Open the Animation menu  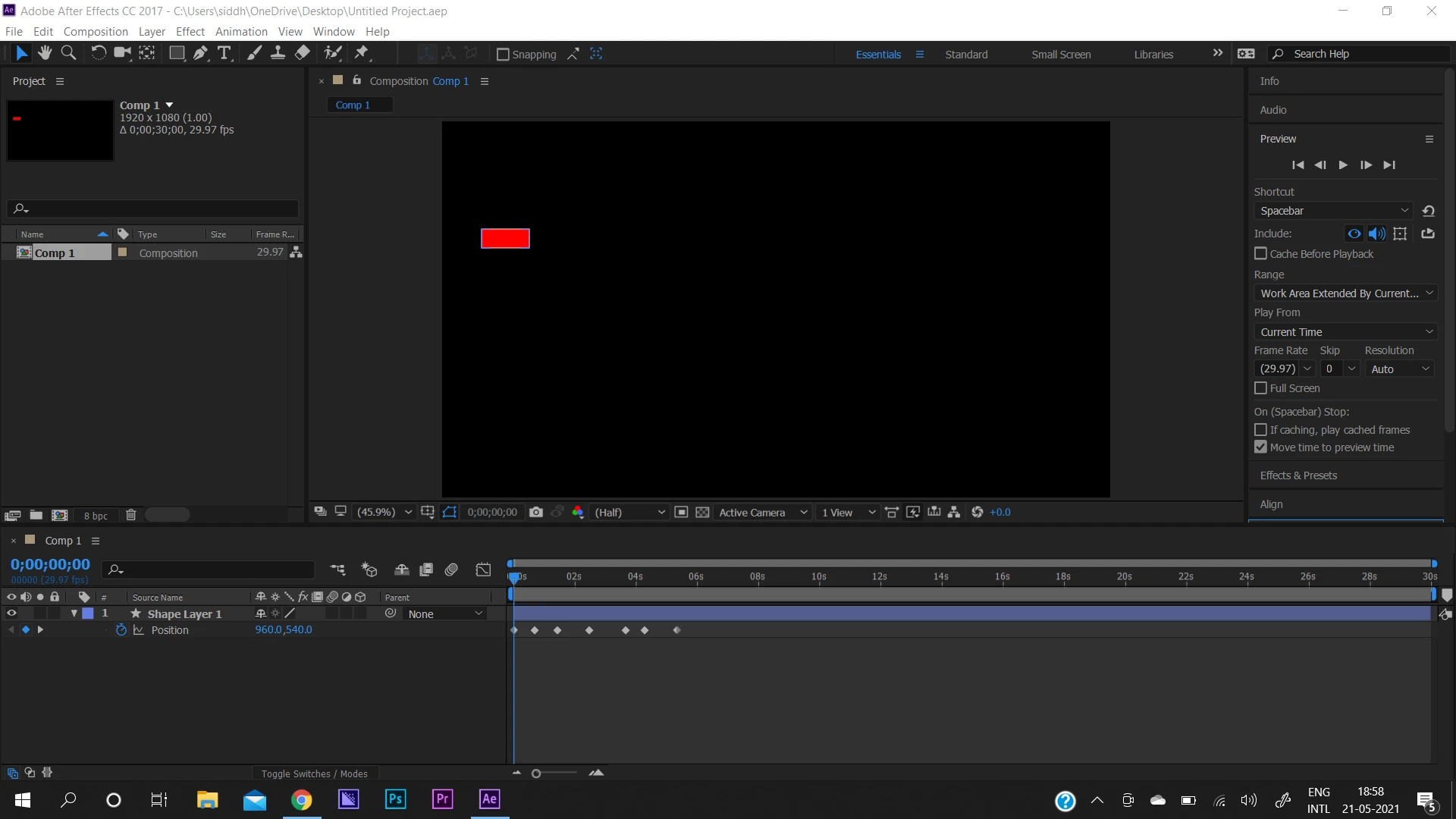point(241,32)
